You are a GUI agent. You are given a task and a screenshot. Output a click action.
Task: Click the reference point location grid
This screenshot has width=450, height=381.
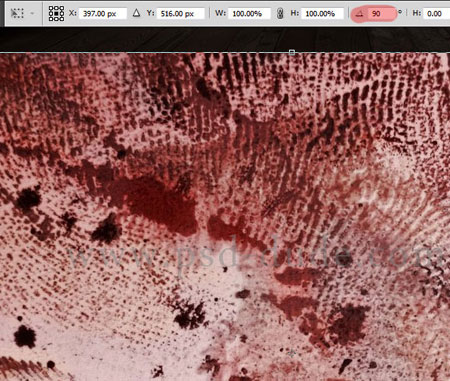[x=56, y=13]
